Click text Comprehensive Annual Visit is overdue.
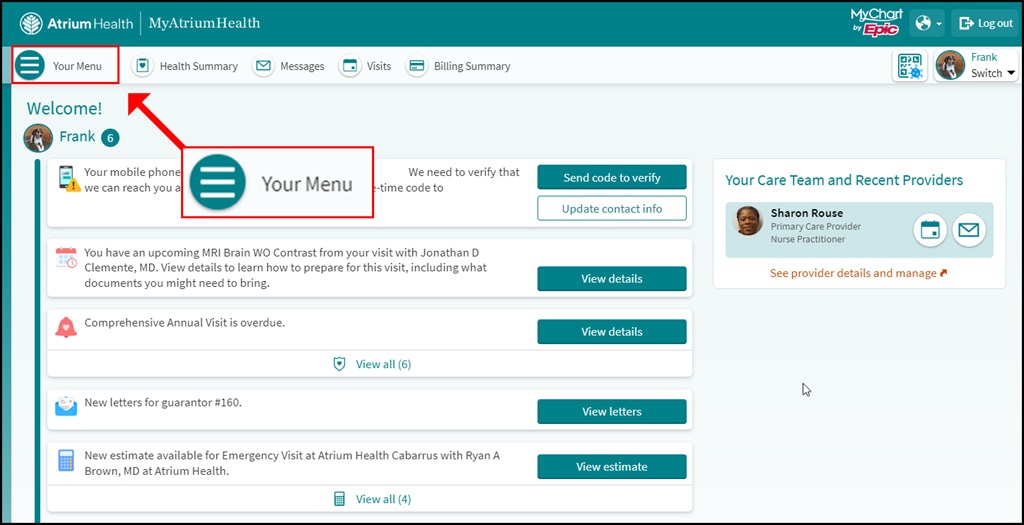 pyautogui.click(x=185, y=323)
